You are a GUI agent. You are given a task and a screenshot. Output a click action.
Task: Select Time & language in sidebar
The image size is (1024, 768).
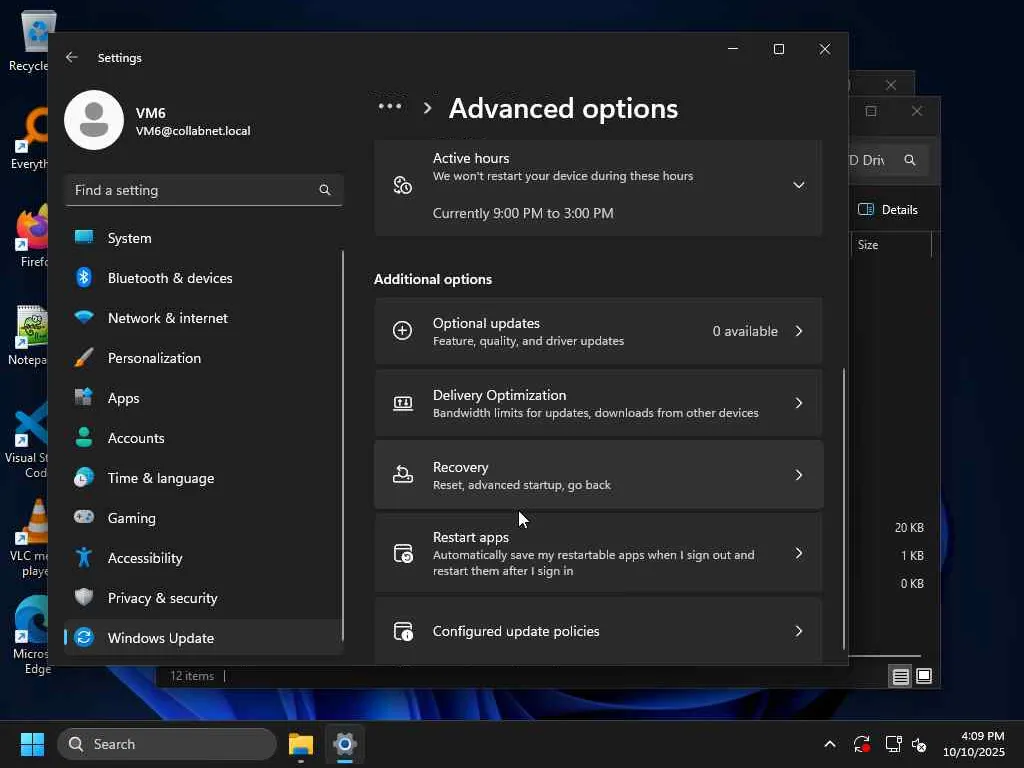pos(160,478)
